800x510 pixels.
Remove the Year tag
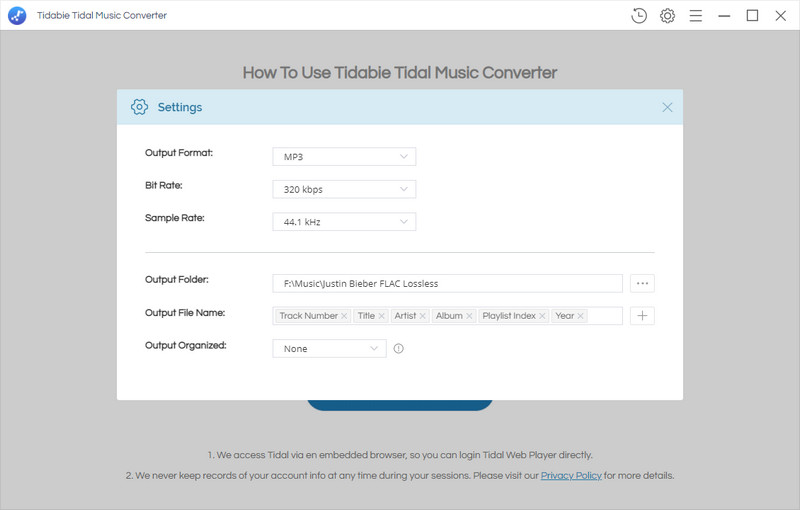pyautogui.click(x=581, y=316)
